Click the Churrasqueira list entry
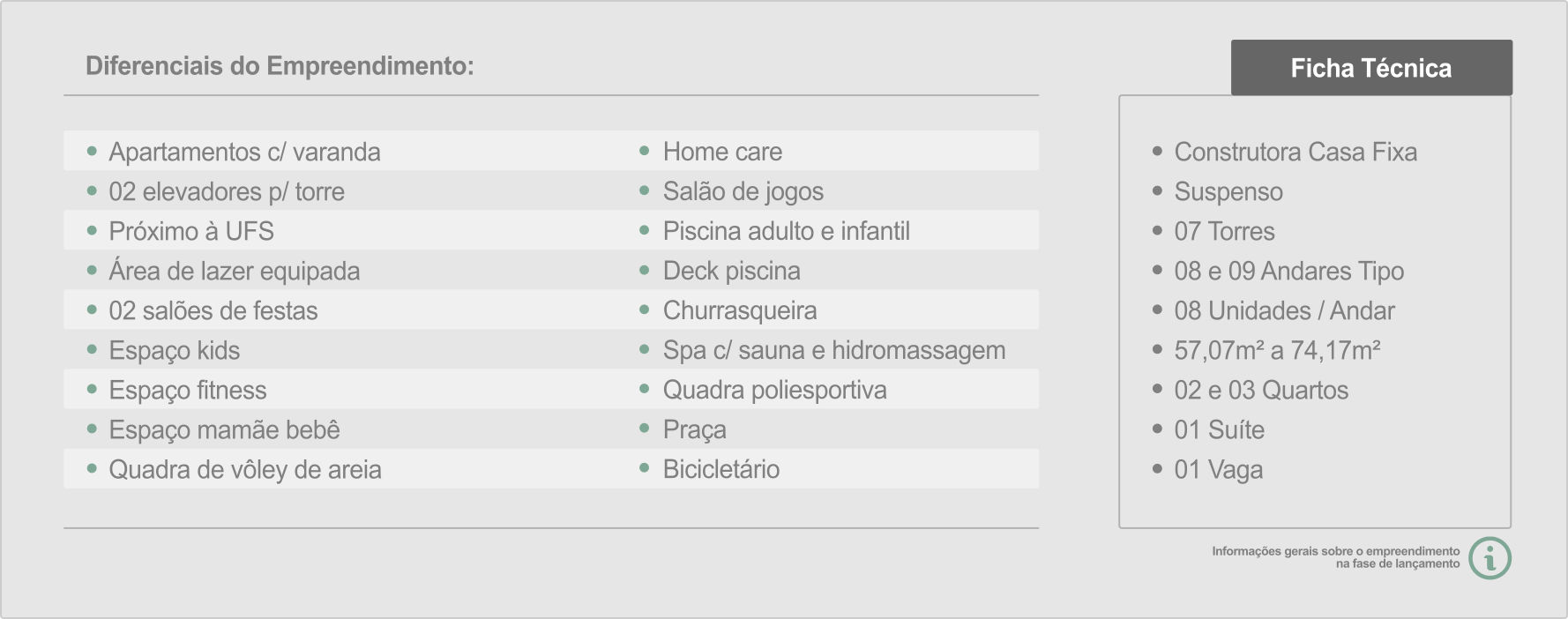 740,310
